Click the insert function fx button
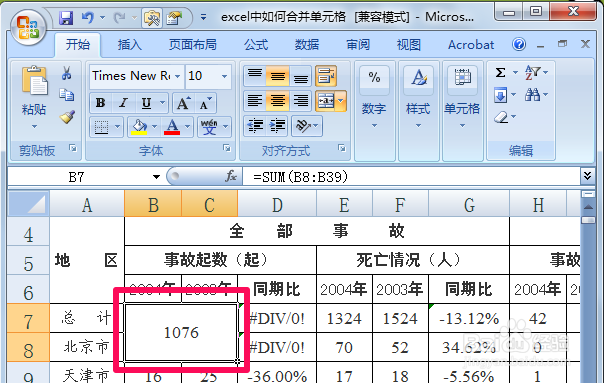 coord(231,177)
